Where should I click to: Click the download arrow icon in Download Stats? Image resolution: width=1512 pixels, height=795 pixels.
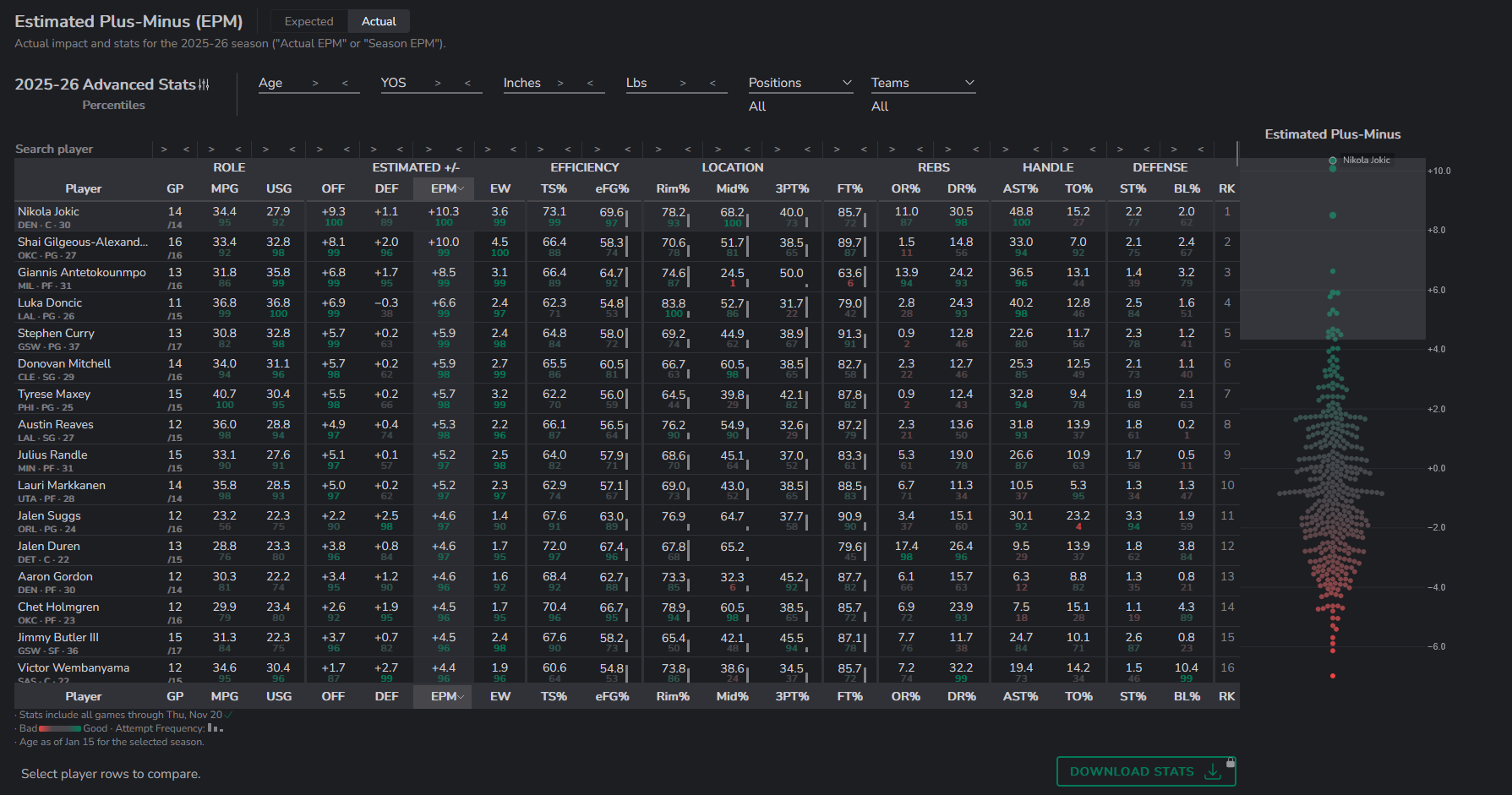click(x=1212, y=771)
